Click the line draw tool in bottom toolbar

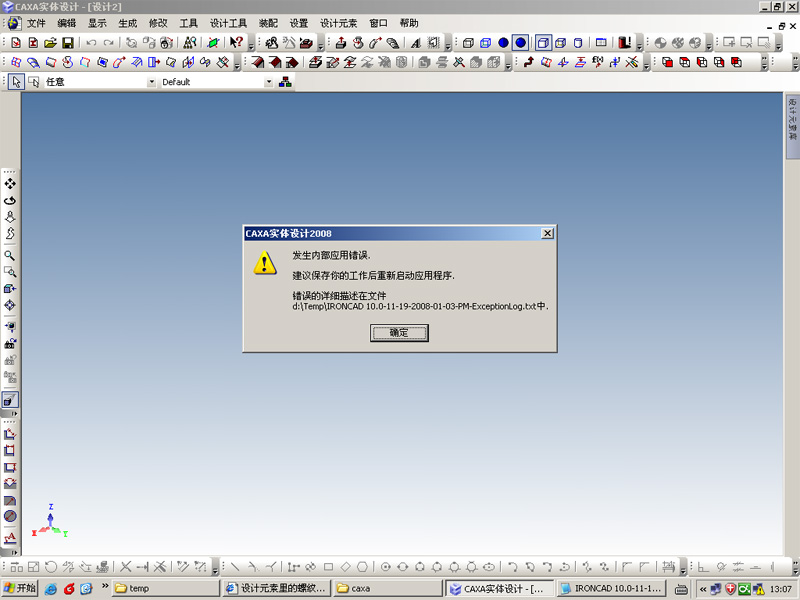(x=235, y=566)
